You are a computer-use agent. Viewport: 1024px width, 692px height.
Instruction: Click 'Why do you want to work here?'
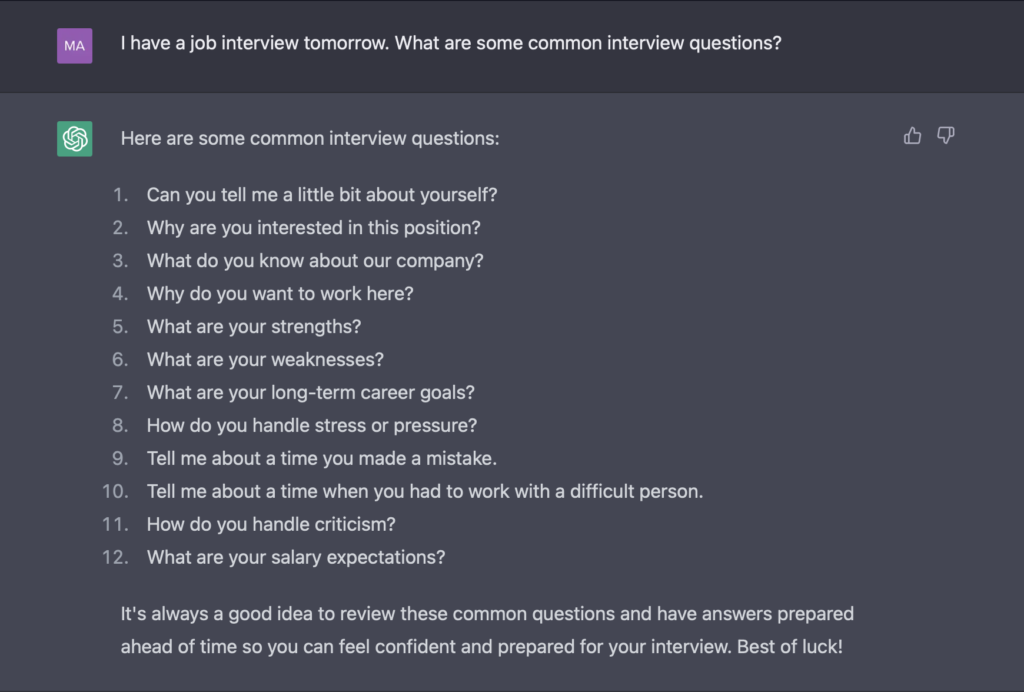pos(280,293)
